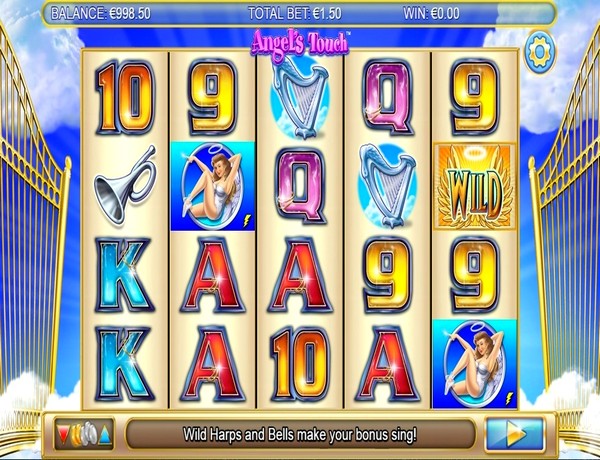This screenshot has width=600, height=460.
Task: Click the BALANCE amount display
Action: pyautogui.click(x=101, y=14)
